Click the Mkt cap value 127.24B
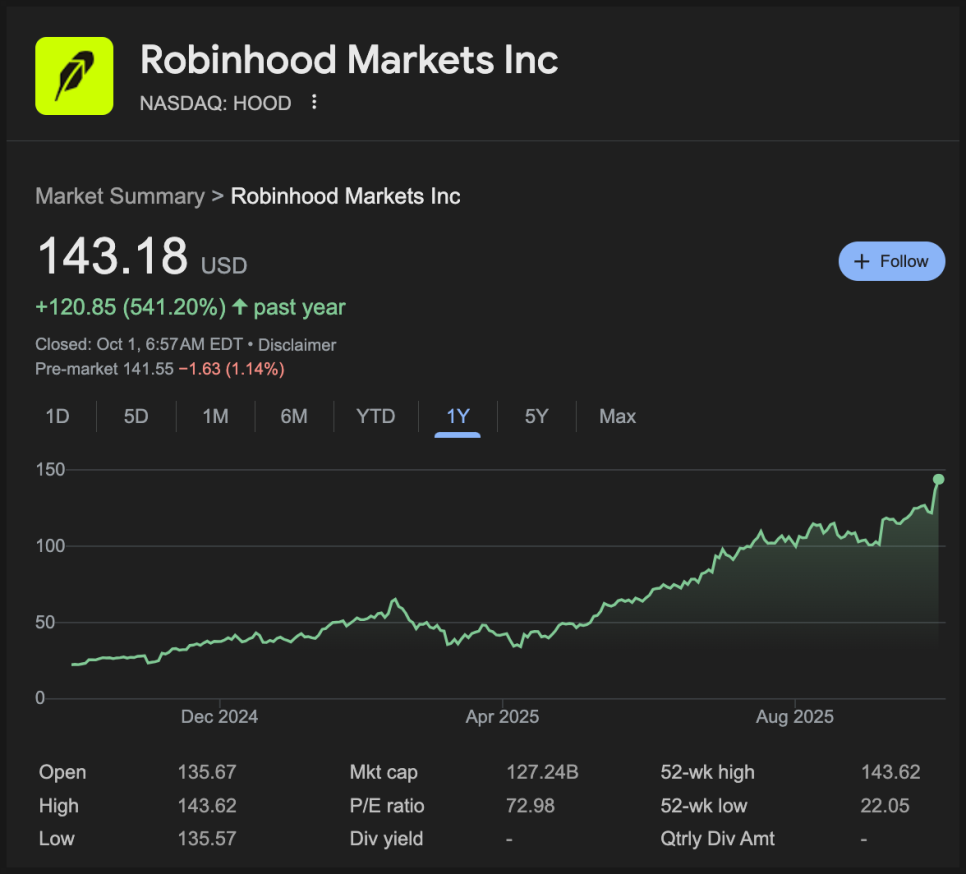 (x=542, y=772)
